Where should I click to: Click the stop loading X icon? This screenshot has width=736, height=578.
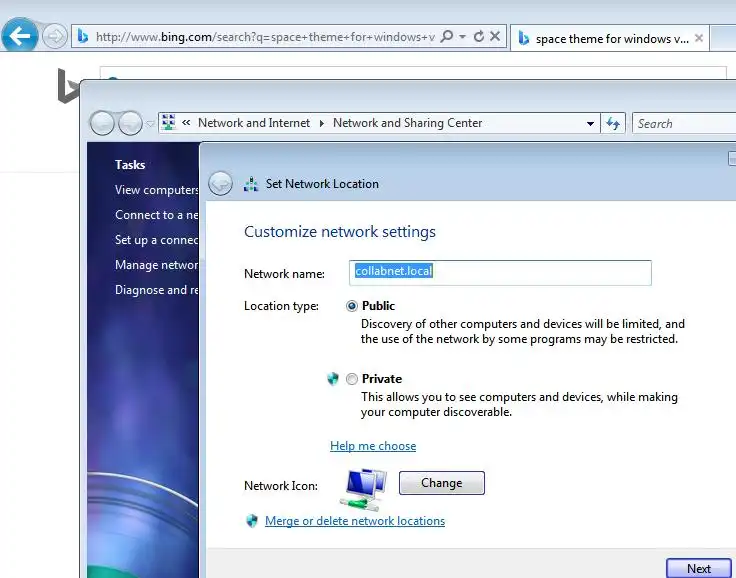(x=495, y=36)
